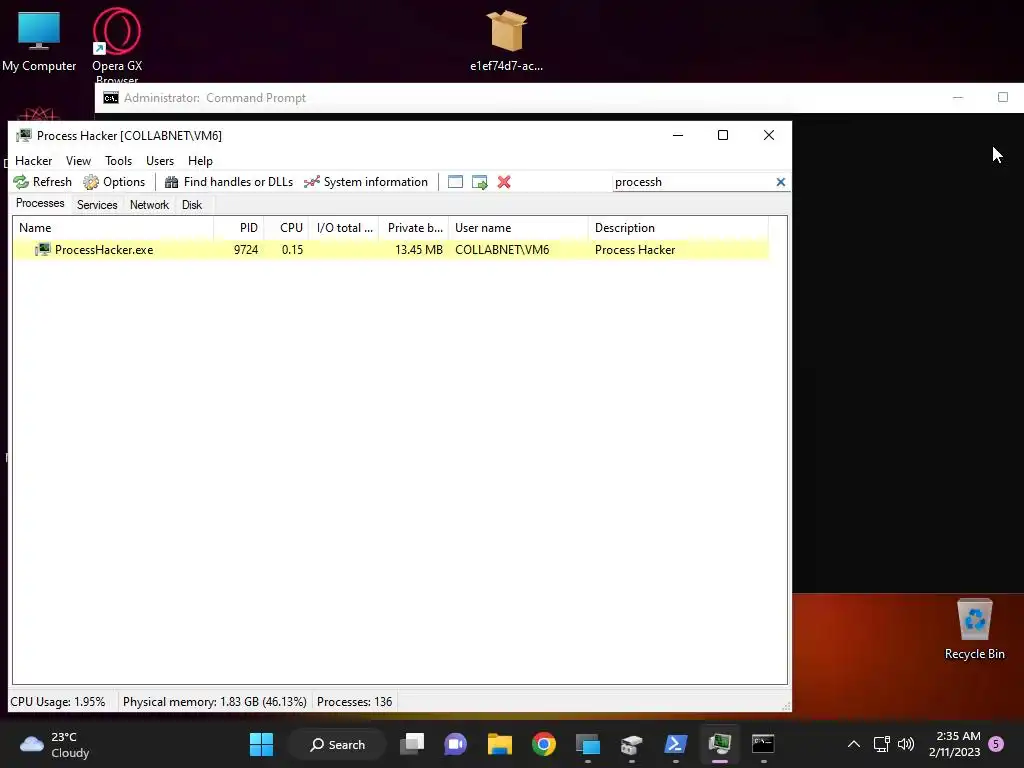Screen dimensions: 1024x768
Task: Click the Physical memory status bar entry
Action: 214,702
